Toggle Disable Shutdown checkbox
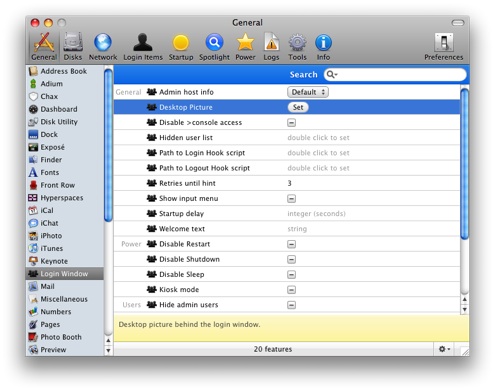Viewport: 495px width, 391px height. (x=291, y=259)
